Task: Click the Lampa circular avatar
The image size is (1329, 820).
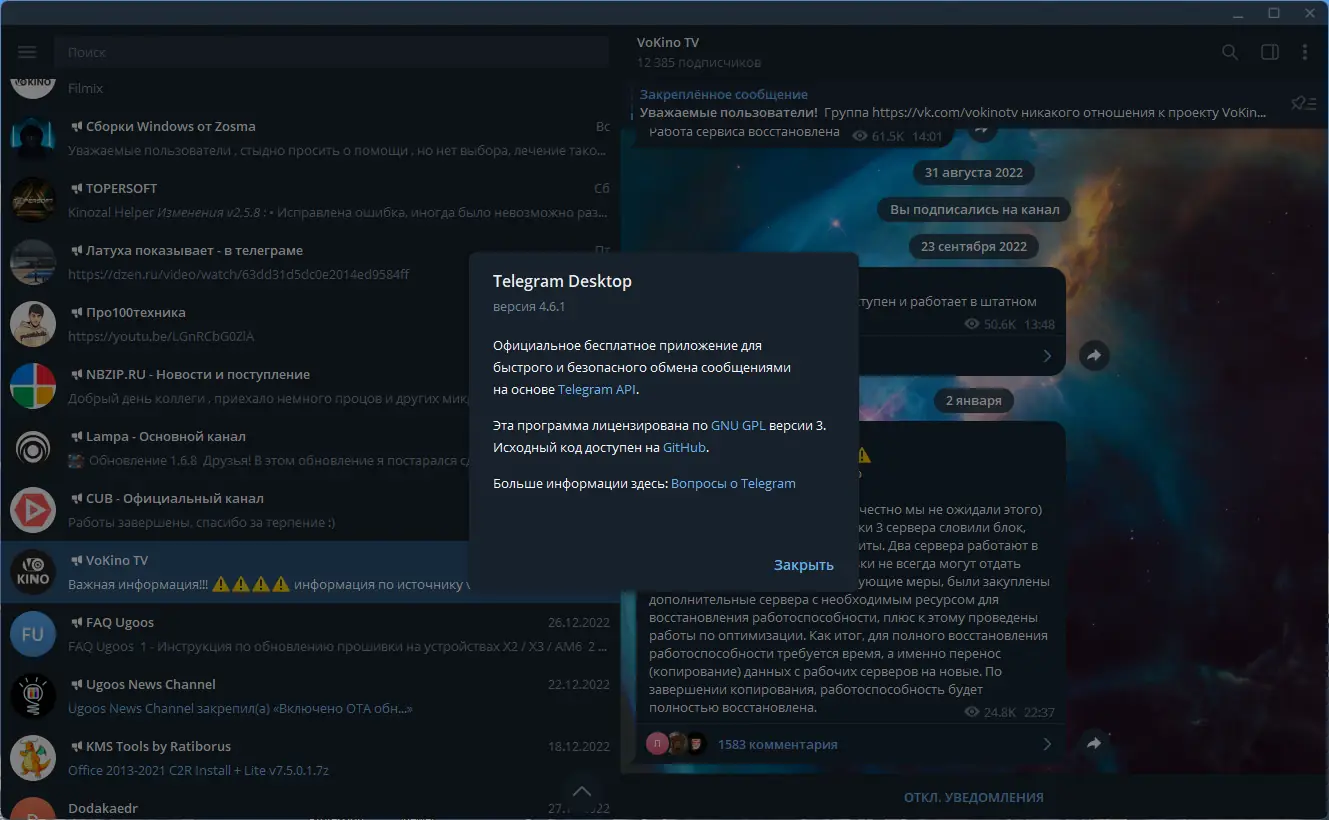Action: [x=33, y=449]
